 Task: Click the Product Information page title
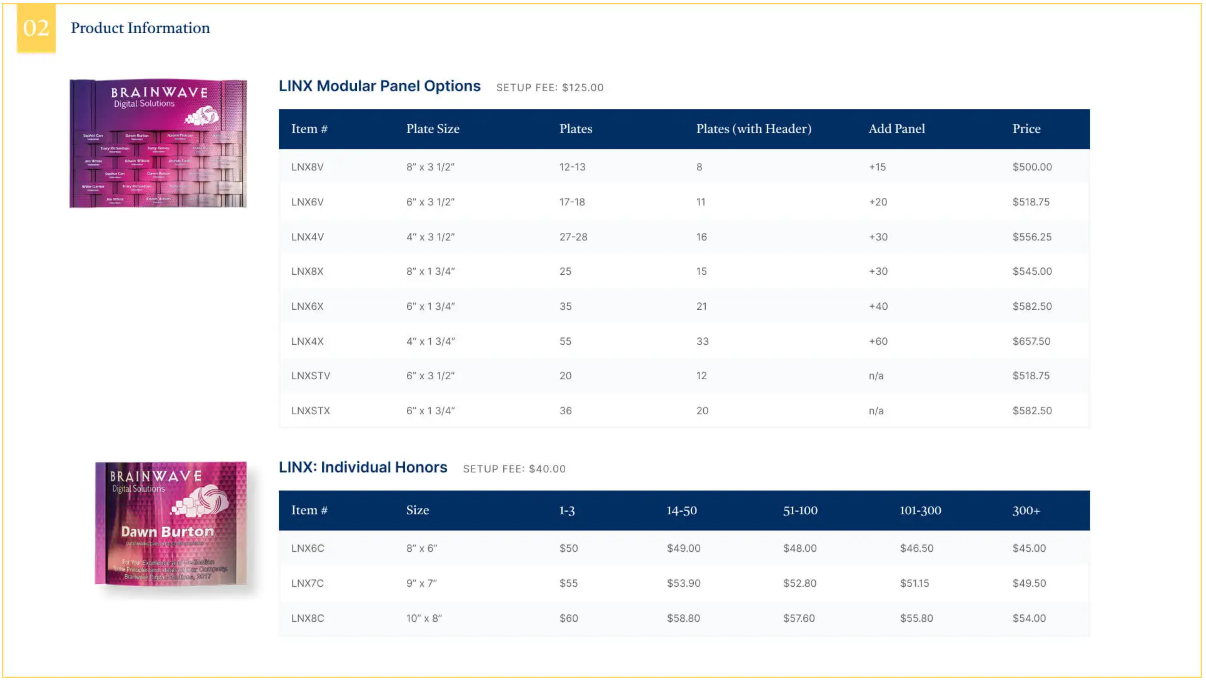click(x=140, y=28)
